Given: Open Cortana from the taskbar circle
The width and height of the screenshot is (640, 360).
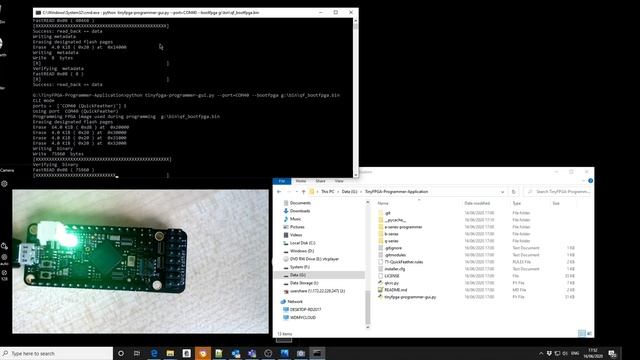Looking at the screenshot, I should (121, 353).
